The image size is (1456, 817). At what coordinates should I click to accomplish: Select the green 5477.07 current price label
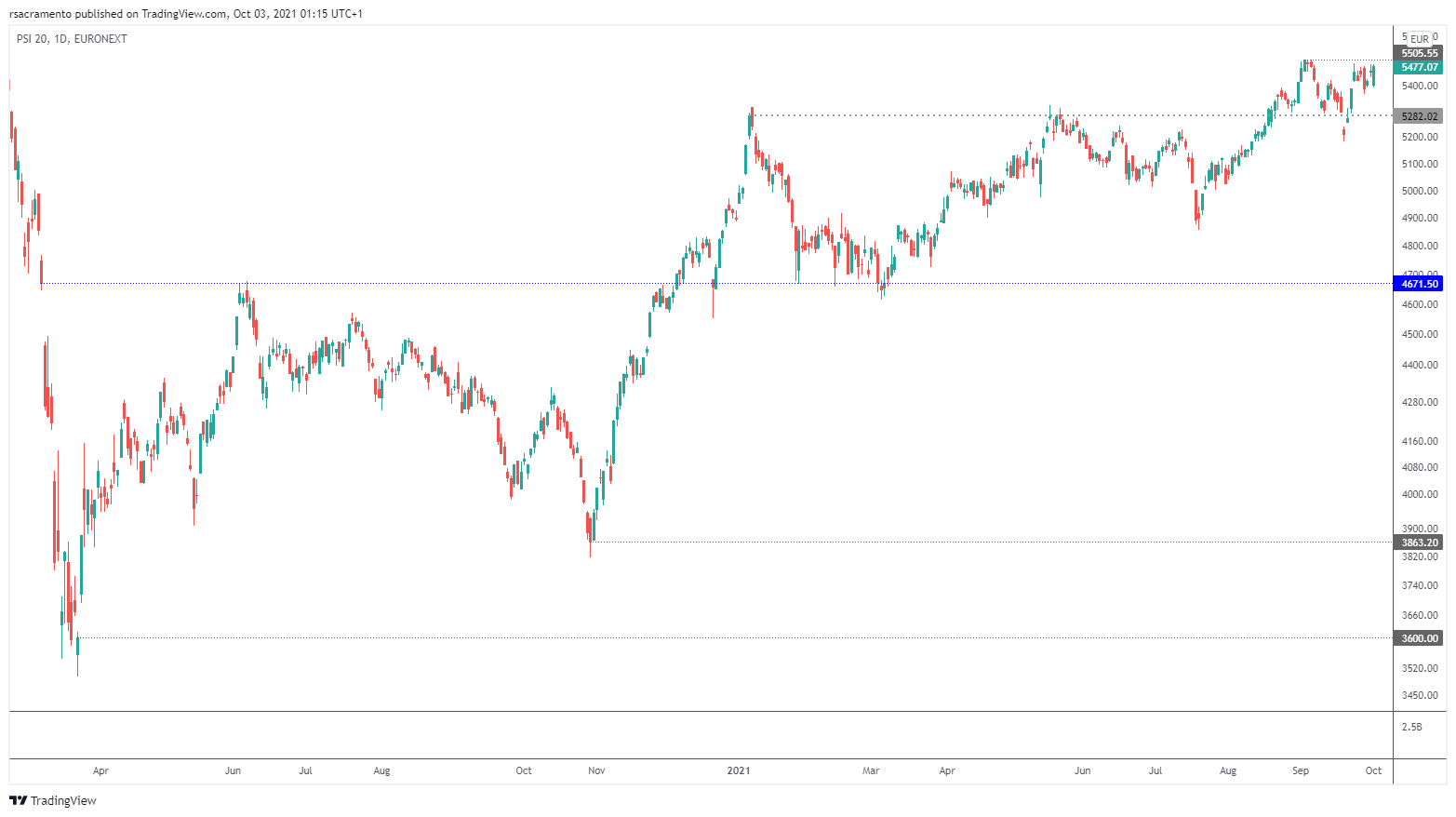tap(1419, 67)
